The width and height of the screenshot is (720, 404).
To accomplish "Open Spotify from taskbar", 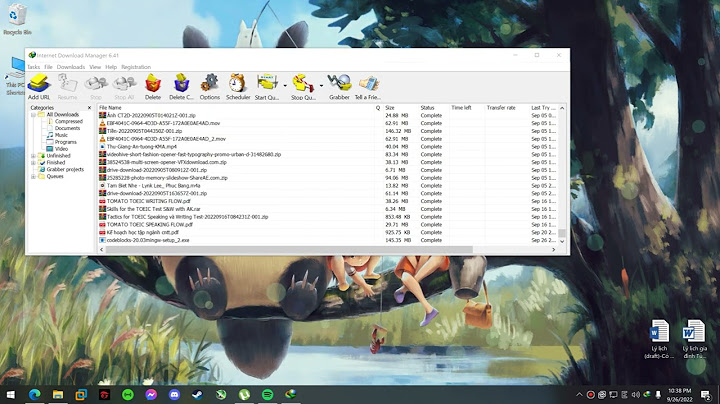I will pyautogui.click(x=267, y=394).
